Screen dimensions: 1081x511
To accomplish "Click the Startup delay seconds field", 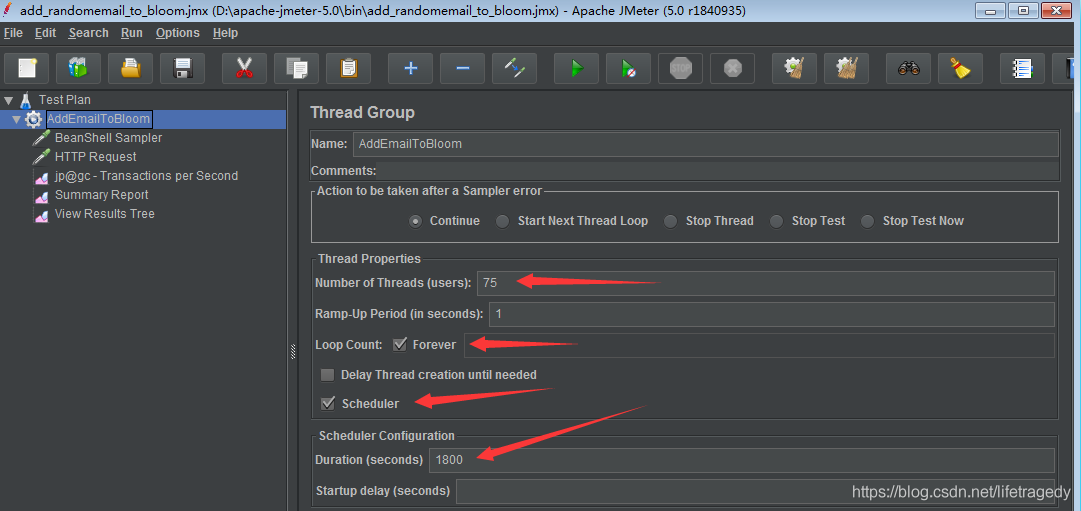I will pos(755,491).
